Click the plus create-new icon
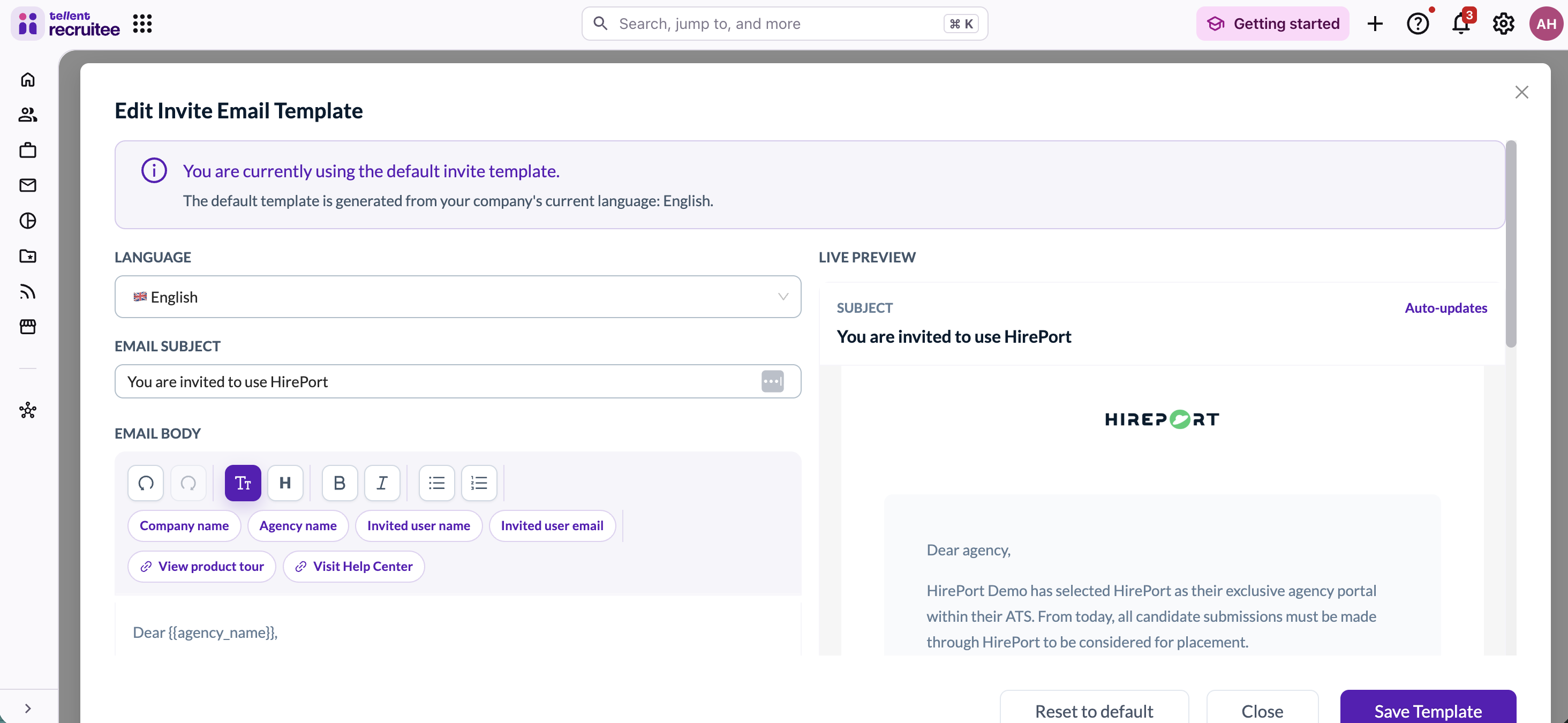This screenshot has width=1568, height=723. pyautogui.click(x=1375, y=24)
